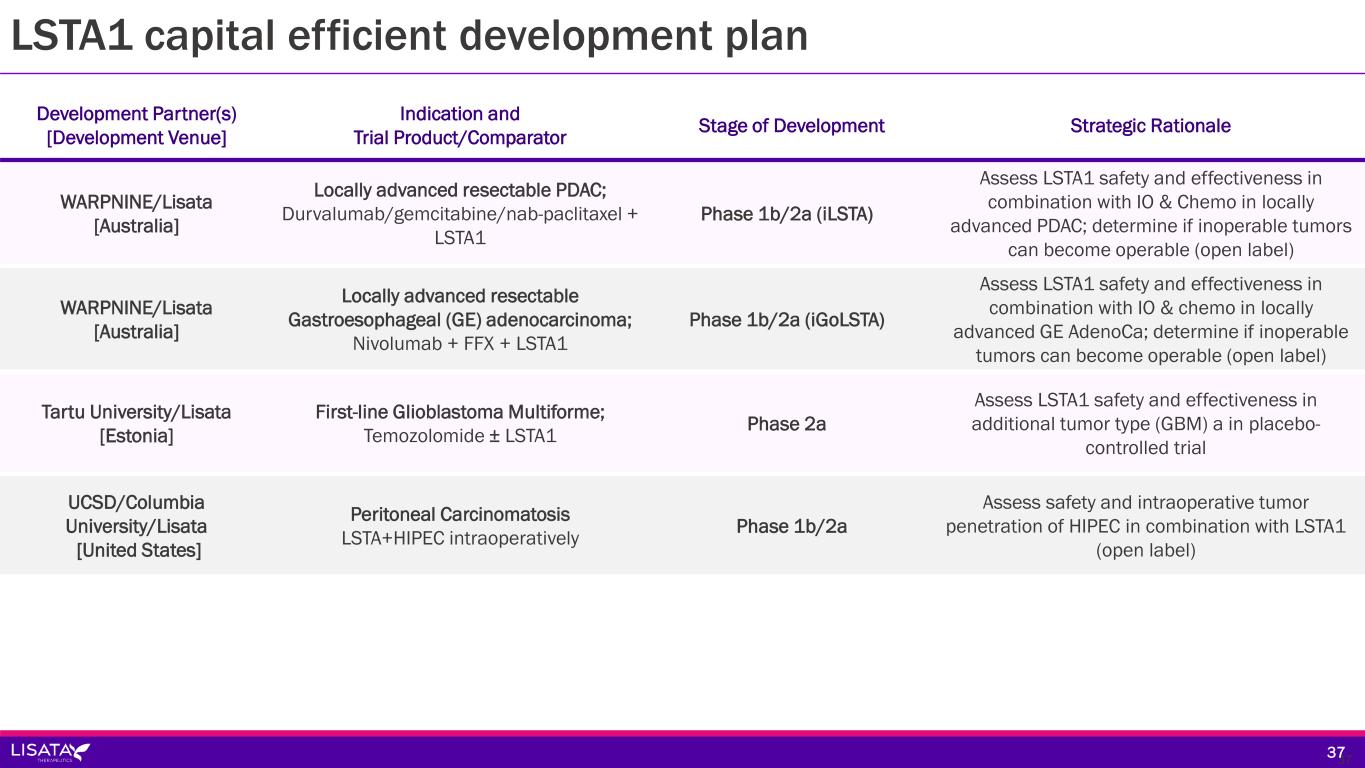
Task: Click the 'Strategic Rationale' column header
Action: click(x=1150, y=126)
